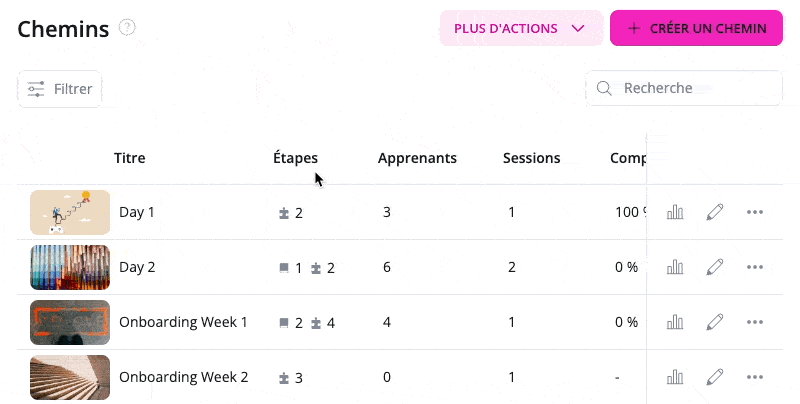This screenshot has height=404, width=800.
Task: Select the Day 2 thumbnail image
Action: 70,267
